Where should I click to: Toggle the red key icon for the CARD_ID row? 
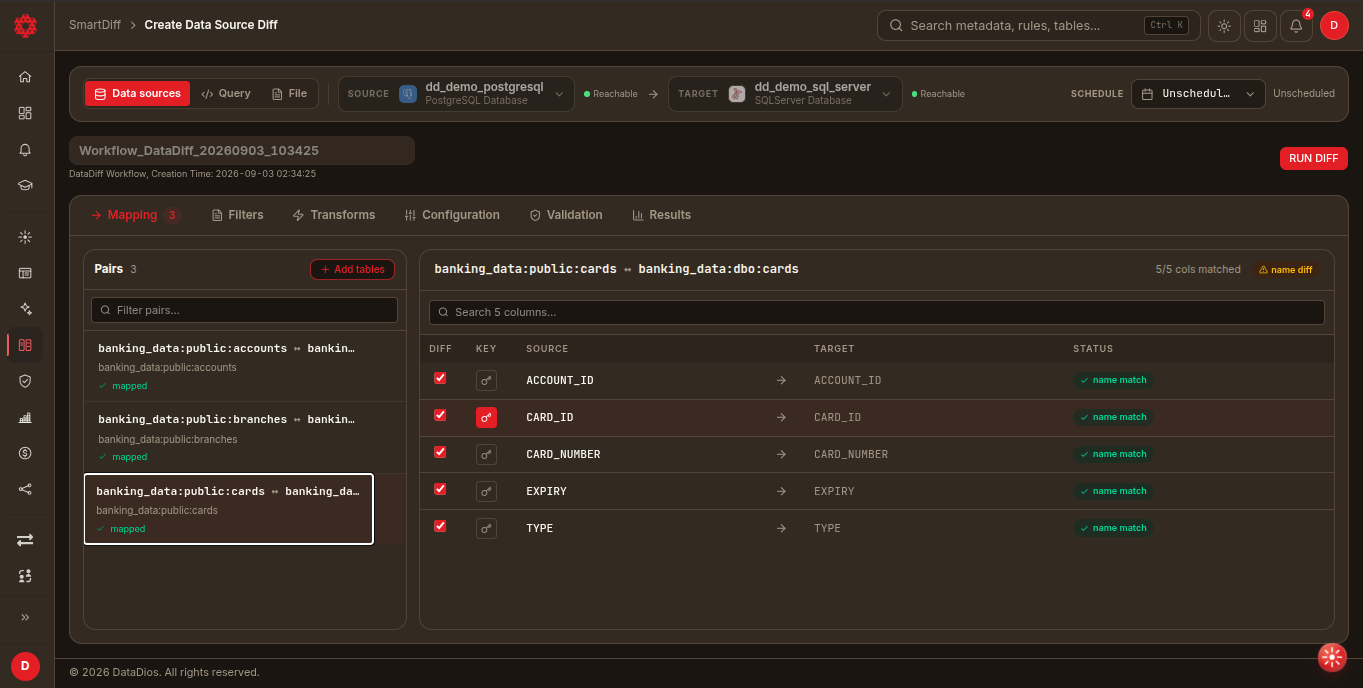pyautogui.click(x=486, y=417)
